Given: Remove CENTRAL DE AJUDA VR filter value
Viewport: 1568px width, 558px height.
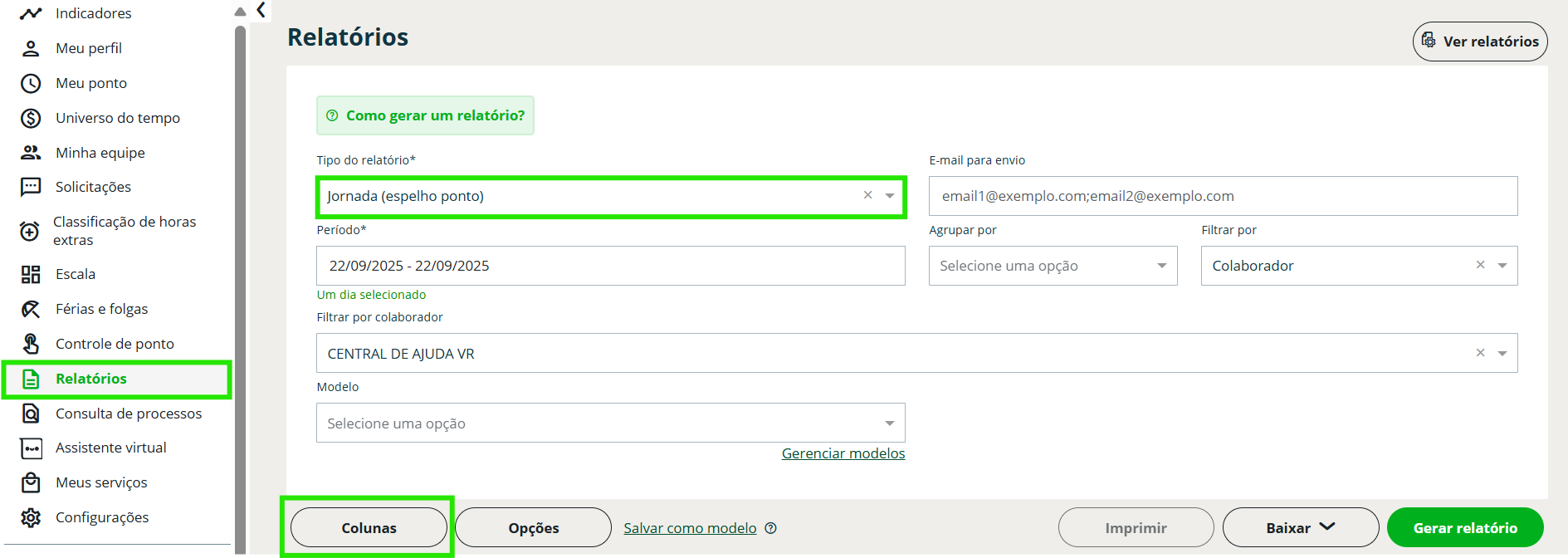Looking at the screenshot, I should click(x=1480, y=353).
